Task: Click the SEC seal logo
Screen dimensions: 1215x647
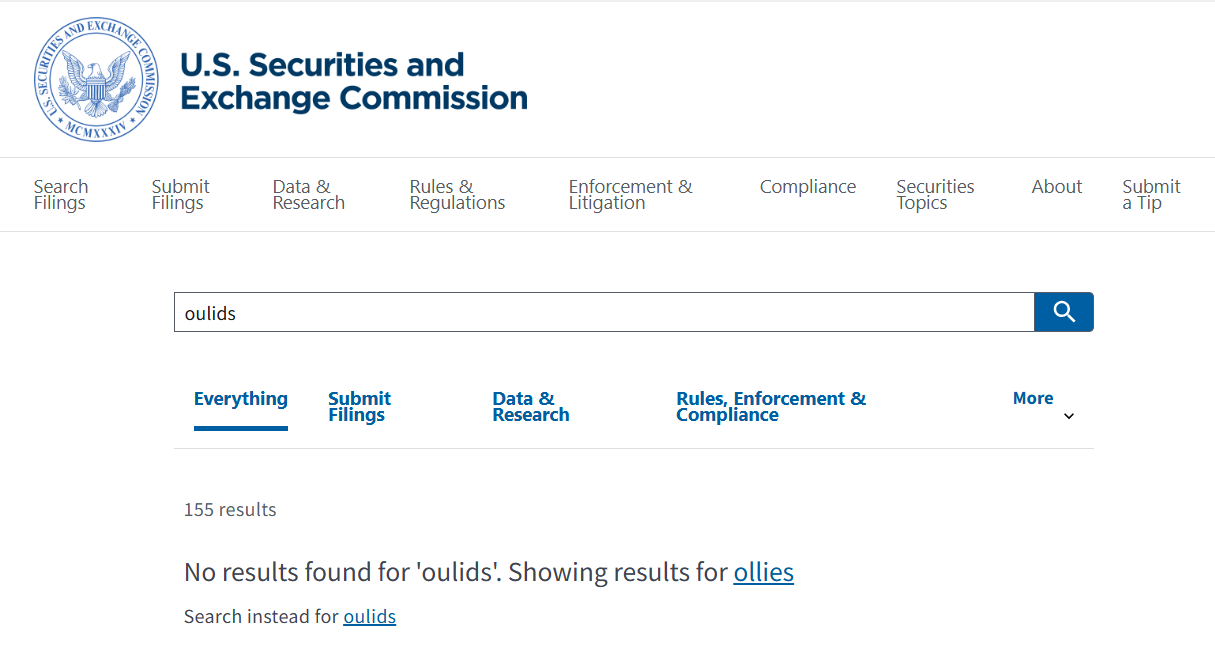Action: pyautogui.click(x=96, y=80)
